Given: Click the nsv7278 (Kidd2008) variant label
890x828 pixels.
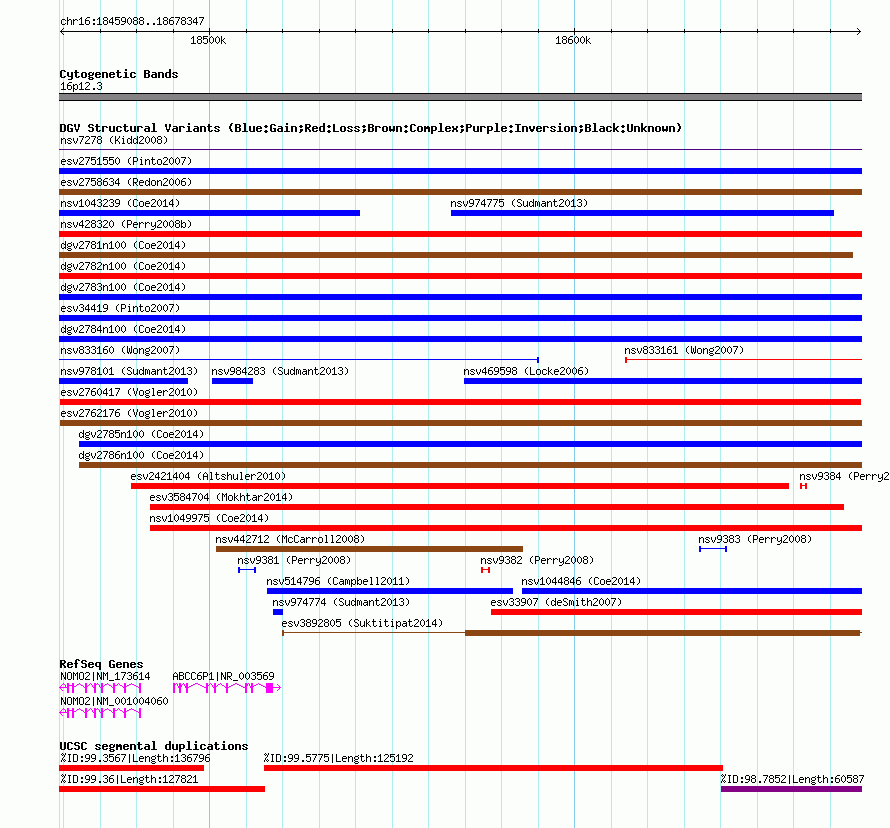Looking at the screenshot, I should tap(114, 140).
